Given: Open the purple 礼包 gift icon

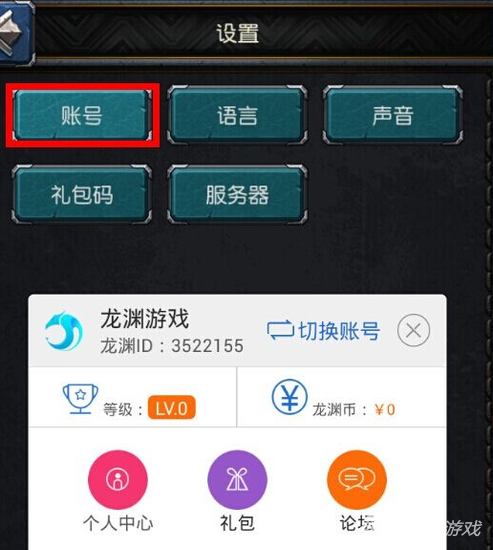Looking at the screenshot, I should tap(237, 479).
